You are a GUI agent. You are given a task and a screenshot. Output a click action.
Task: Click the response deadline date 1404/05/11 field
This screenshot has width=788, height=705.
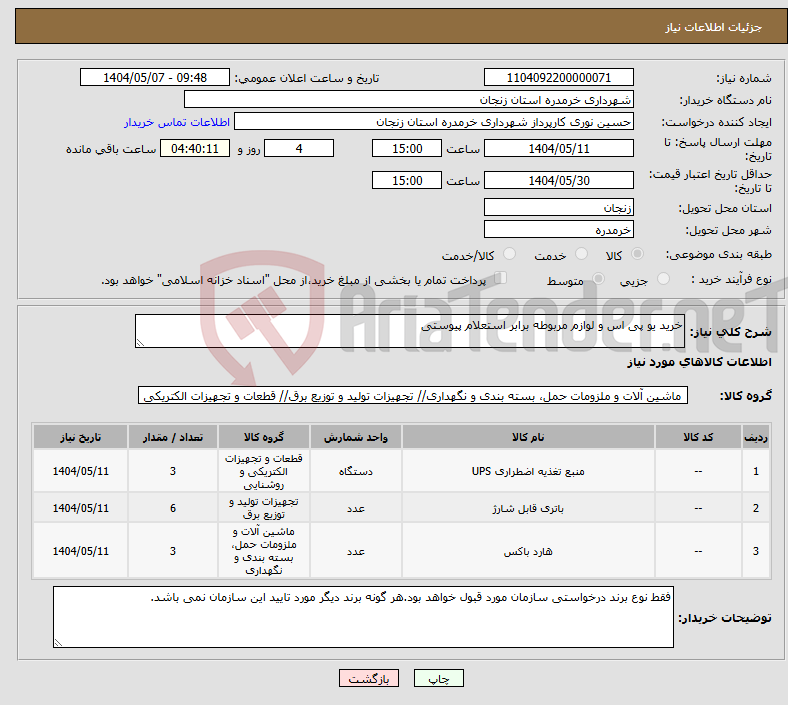[558, 149]
